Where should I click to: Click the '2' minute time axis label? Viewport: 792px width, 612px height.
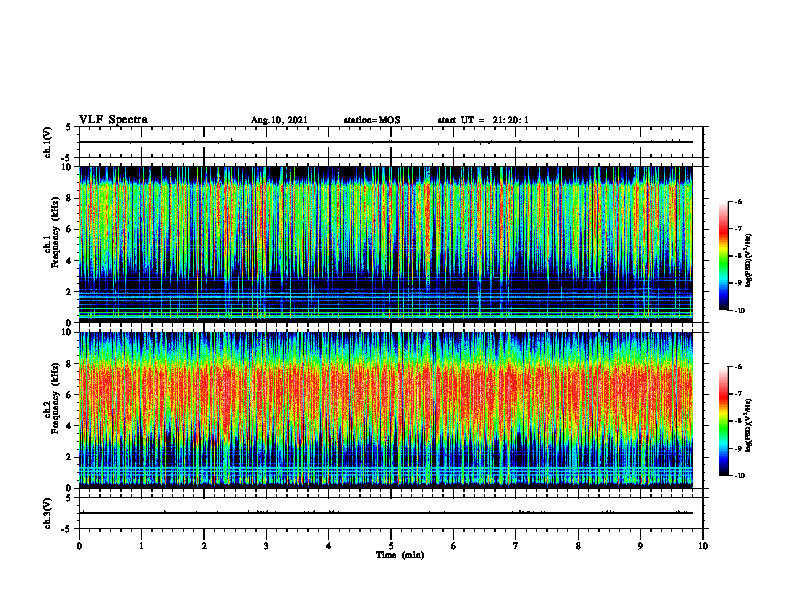coord(204,546)
